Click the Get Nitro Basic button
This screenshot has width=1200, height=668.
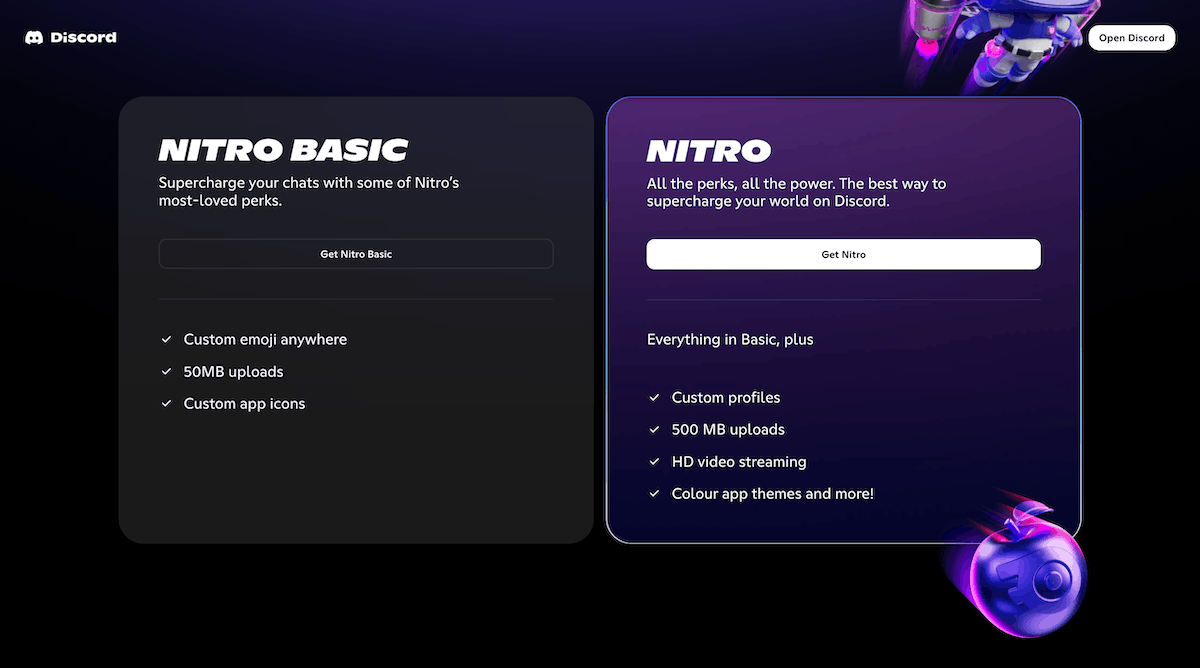coord(355,254)
